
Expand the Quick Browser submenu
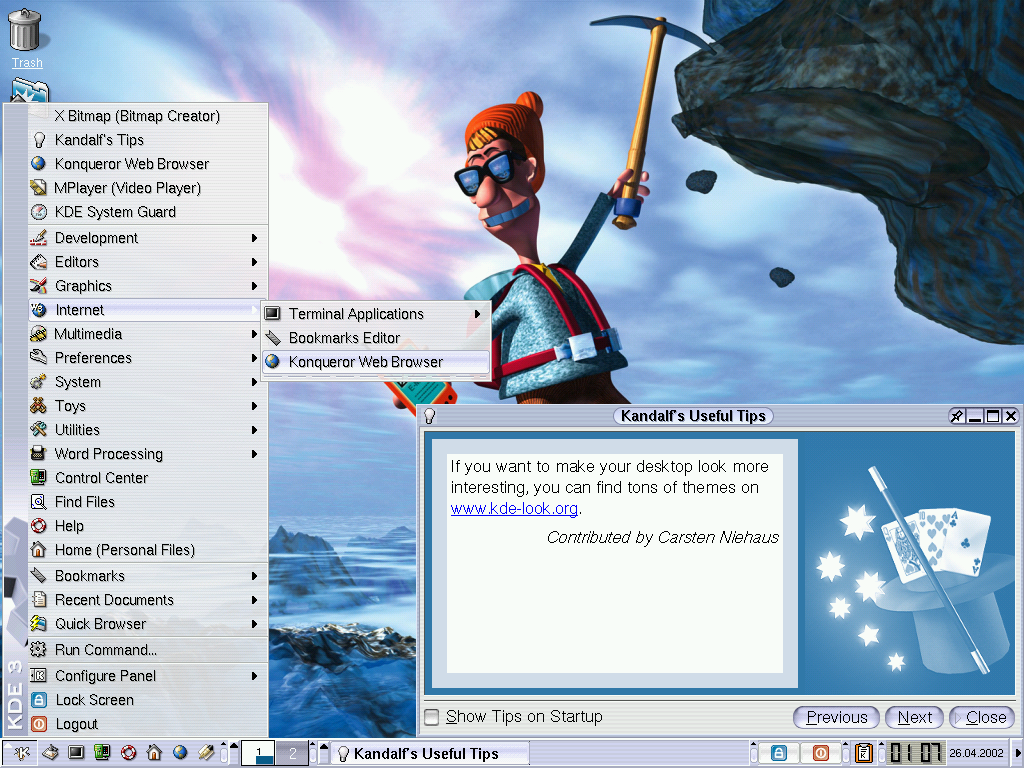coord(148,624)
